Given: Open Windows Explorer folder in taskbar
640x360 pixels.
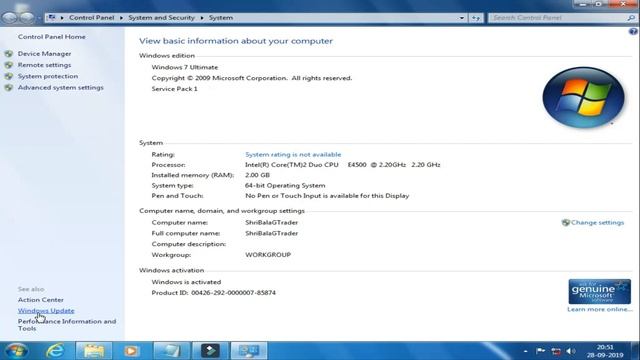Looking at the screenshot, I should coord(93,351).
